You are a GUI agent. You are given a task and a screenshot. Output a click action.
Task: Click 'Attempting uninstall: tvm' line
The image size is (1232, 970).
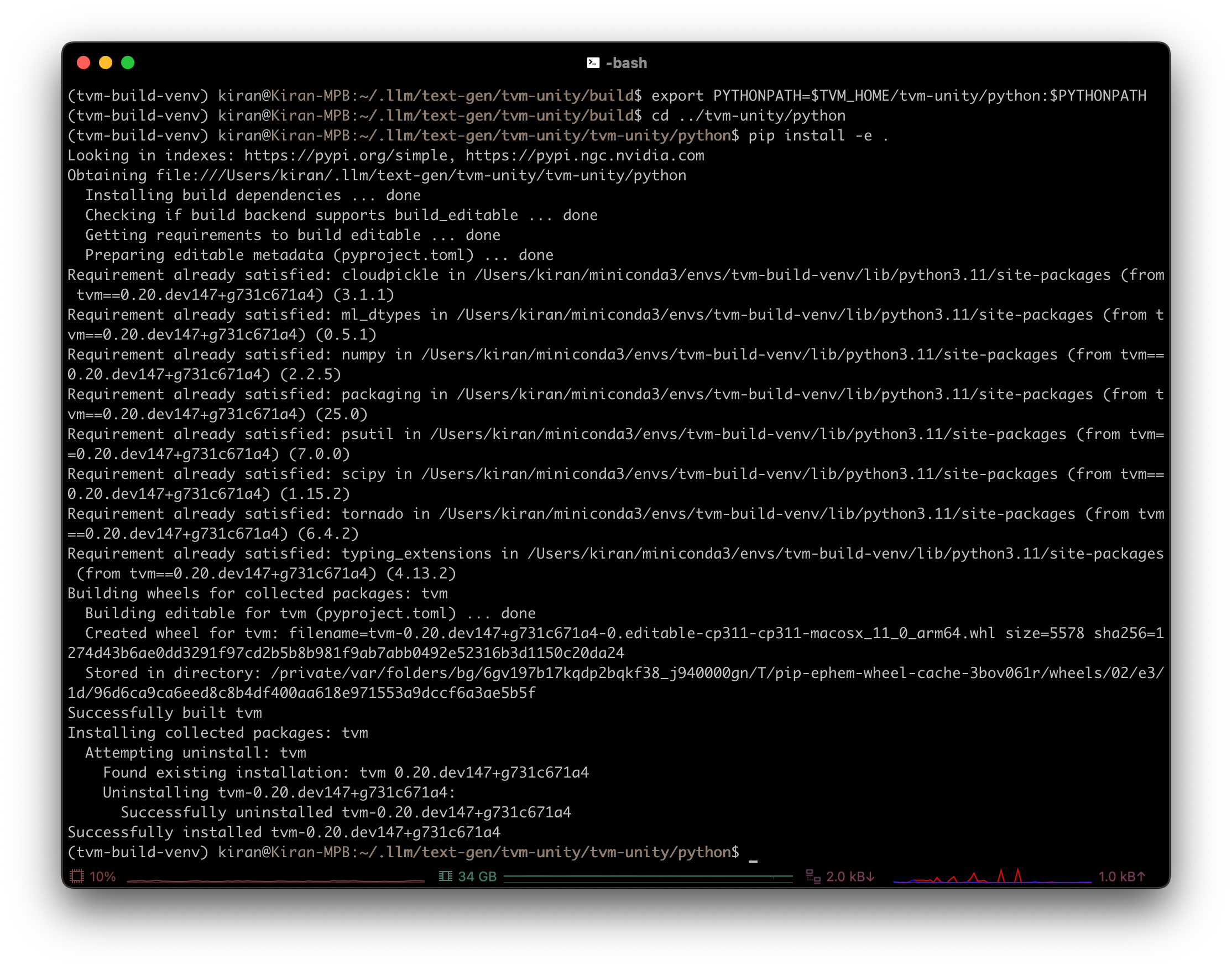coord(196,753)
